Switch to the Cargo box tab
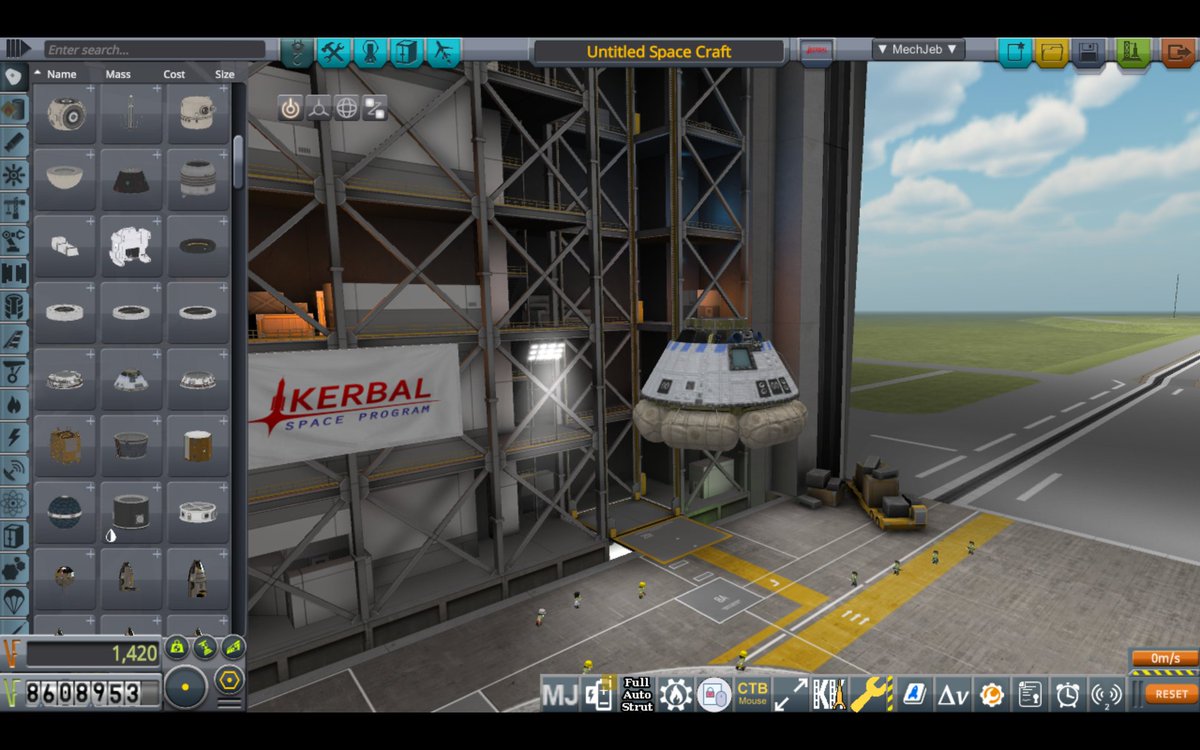Screen dimensions: 1200x750 [406, 51]
